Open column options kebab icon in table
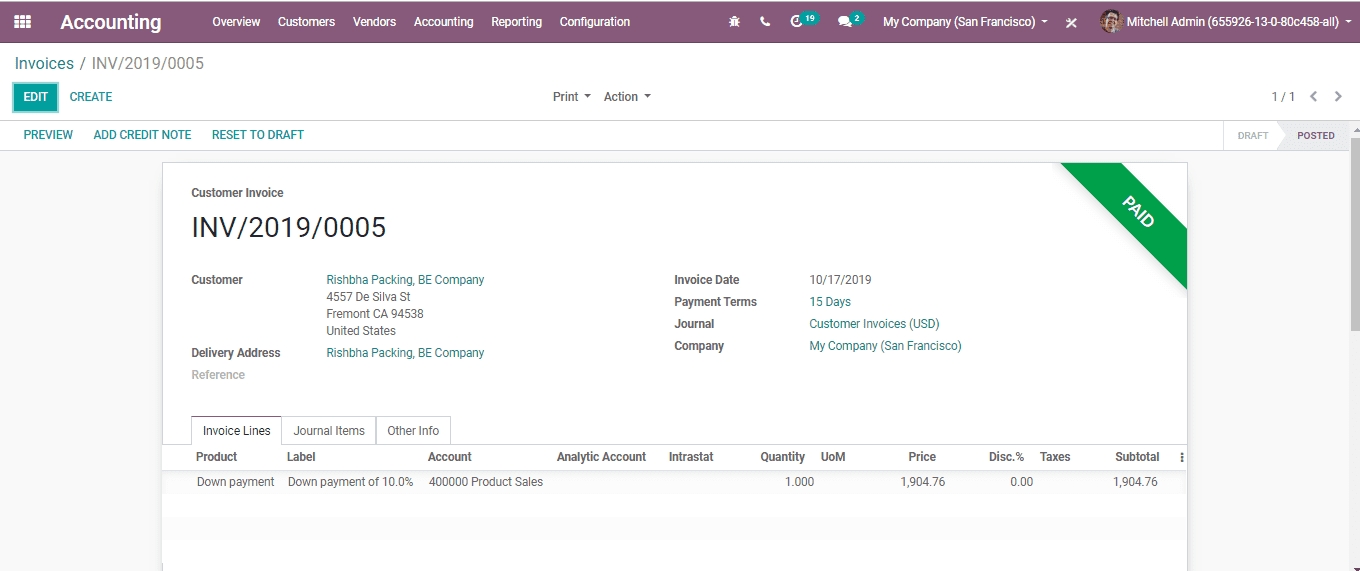Screen dimensions: 1360x571 click(1181, 457)
